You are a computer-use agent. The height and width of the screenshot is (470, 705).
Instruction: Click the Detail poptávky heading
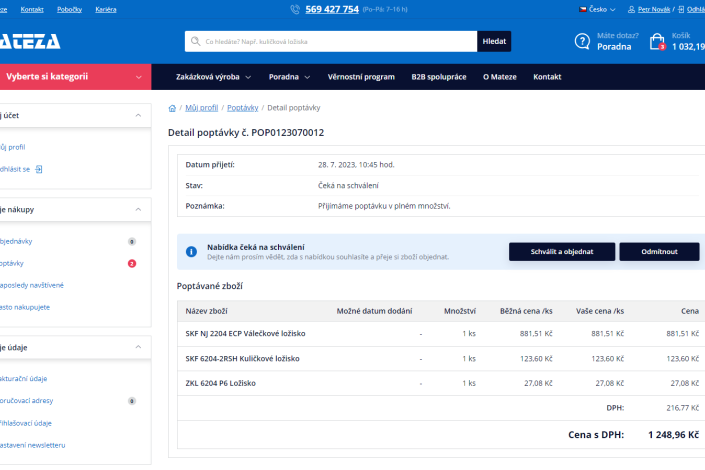click(x=246, y=133)
